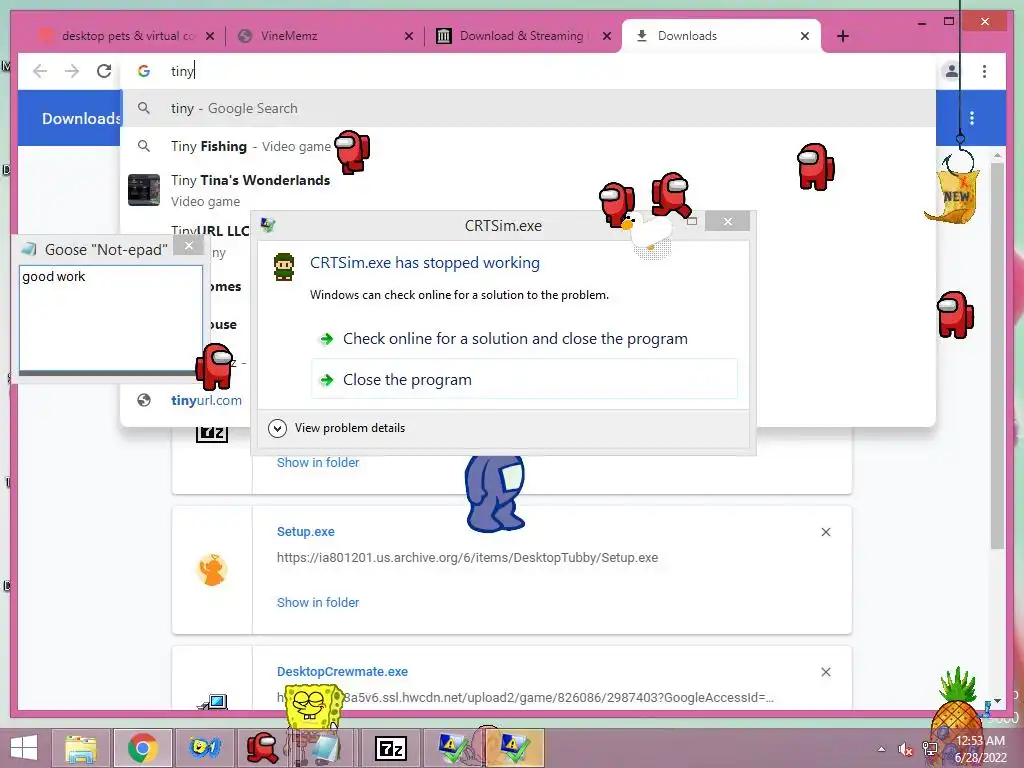
Task: Open the tinyurl.com suggestion
Action: (206, 400)
